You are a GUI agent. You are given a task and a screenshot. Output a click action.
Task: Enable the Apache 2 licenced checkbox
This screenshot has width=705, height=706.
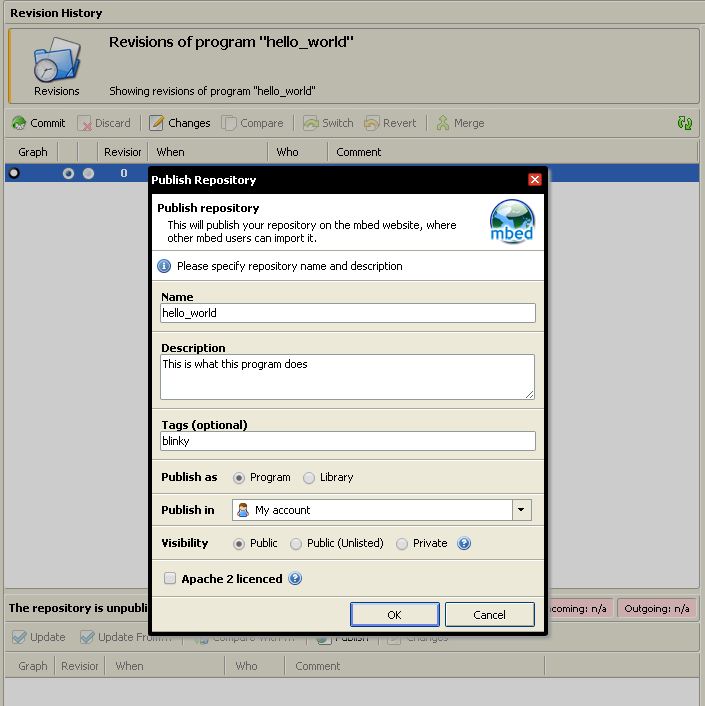pyautogui.click(x=170, y=579)
